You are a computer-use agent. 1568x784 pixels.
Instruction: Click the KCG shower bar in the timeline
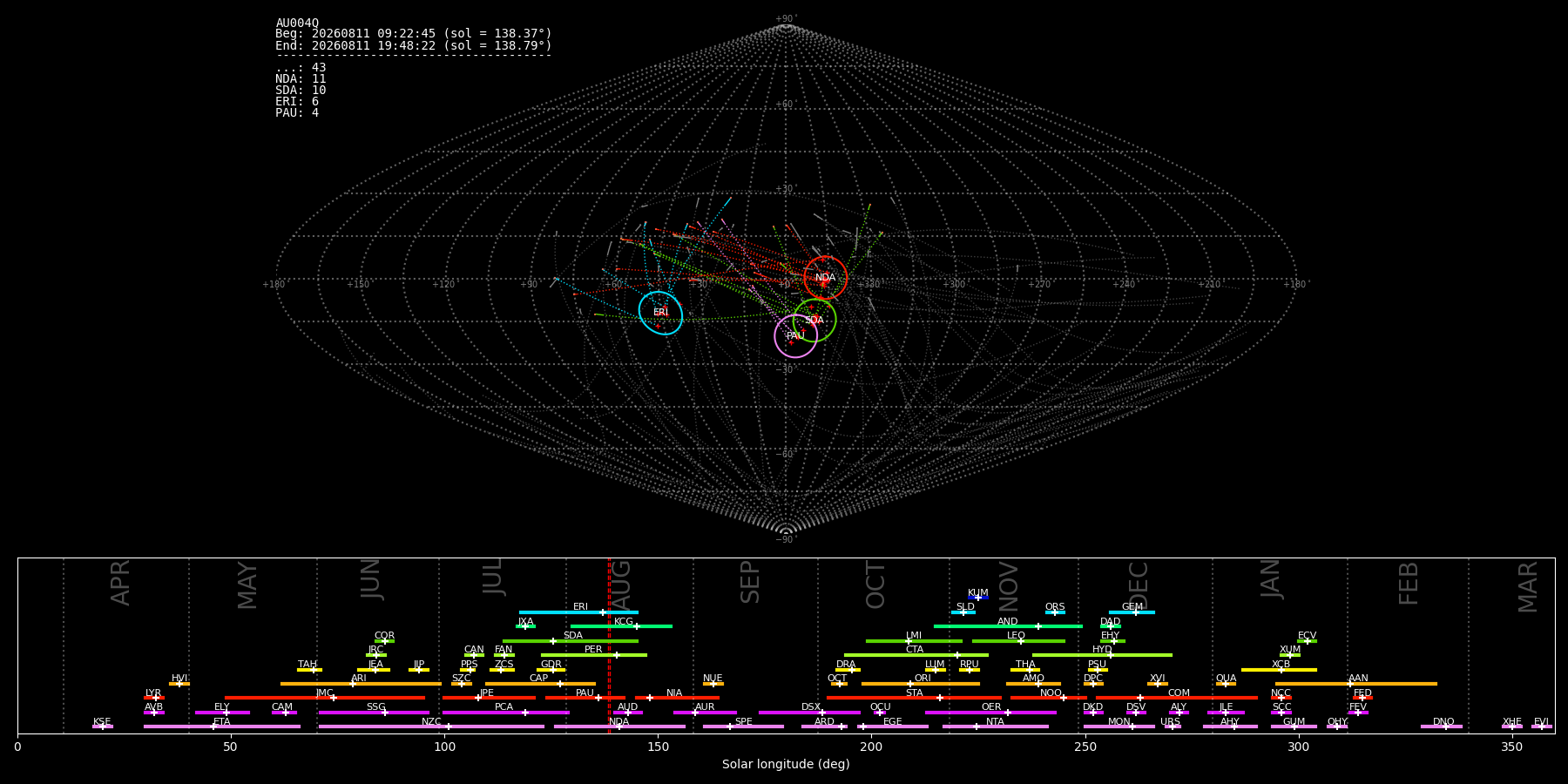pos(621,626)
